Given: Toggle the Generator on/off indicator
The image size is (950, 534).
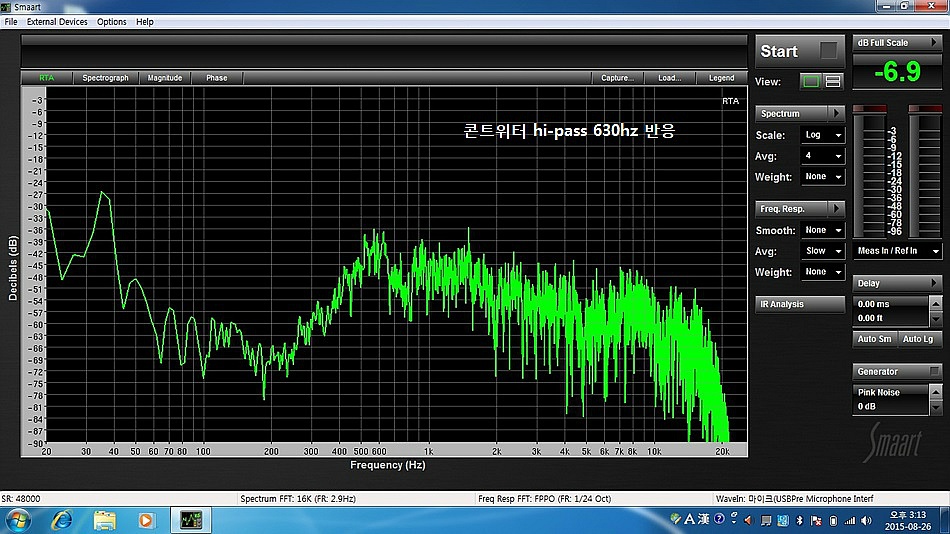Looking at the screenshot, I should pyautogui.click(x=935, y=372).
